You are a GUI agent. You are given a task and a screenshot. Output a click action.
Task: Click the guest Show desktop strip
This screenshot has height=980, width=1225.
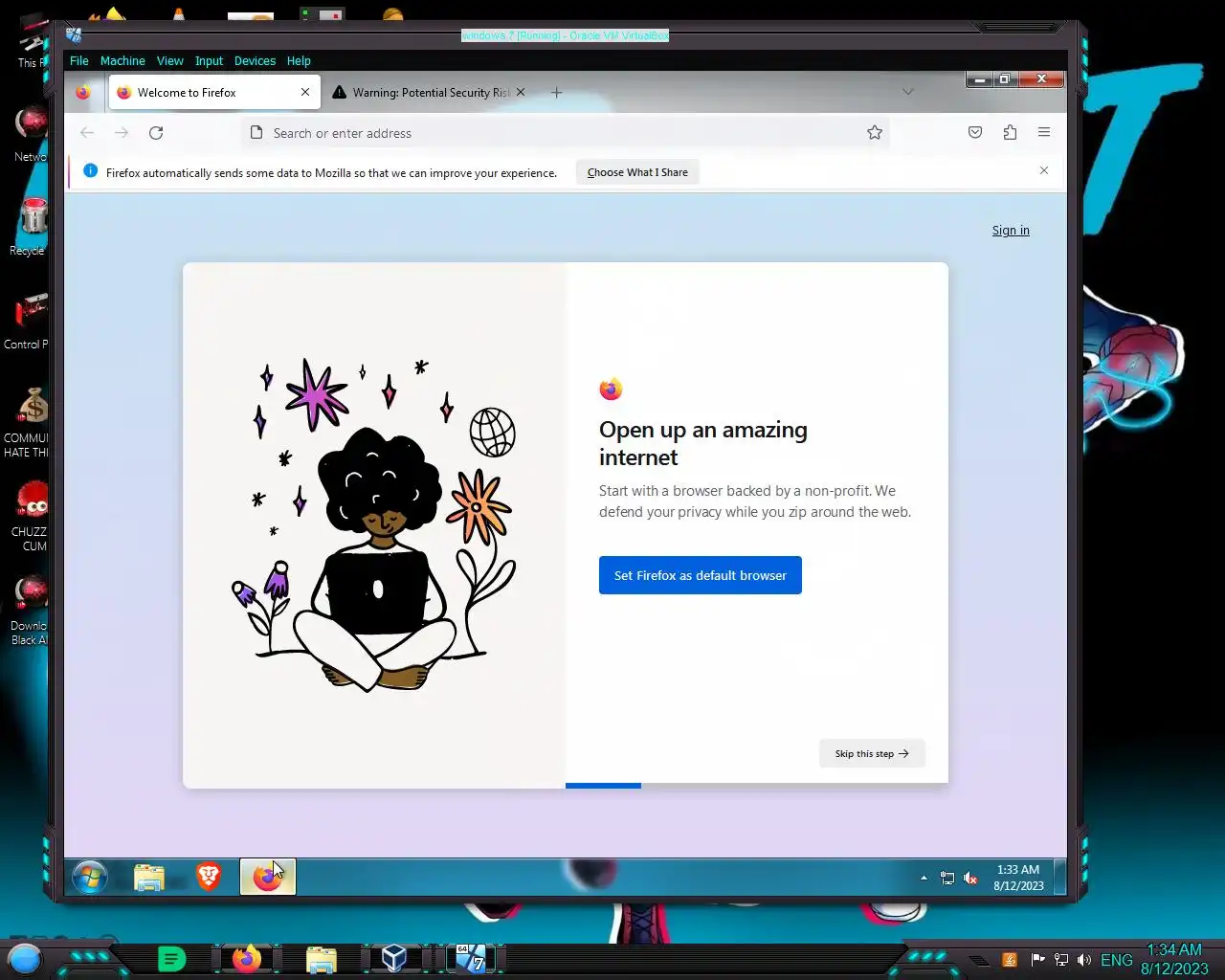pos(1059,877)
